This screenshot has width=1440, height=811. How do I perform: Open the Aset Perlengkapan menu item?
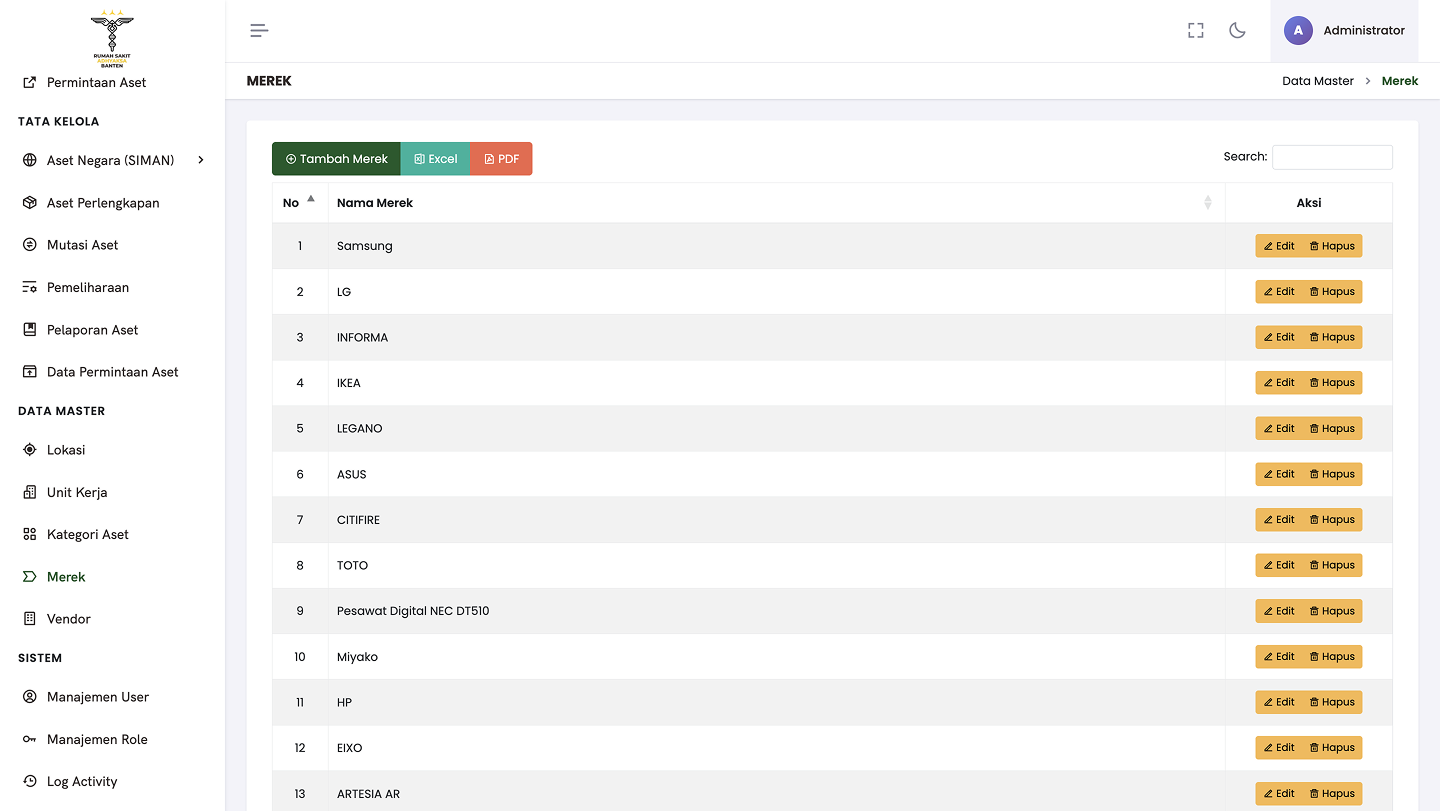tap(103, 203)
